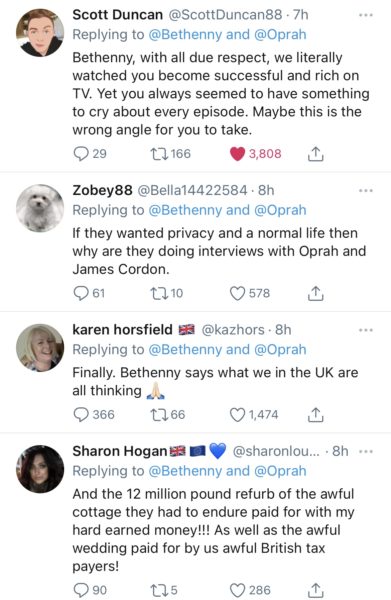Reply to Zobey88's tweet
391x600 pixels.
81,293
